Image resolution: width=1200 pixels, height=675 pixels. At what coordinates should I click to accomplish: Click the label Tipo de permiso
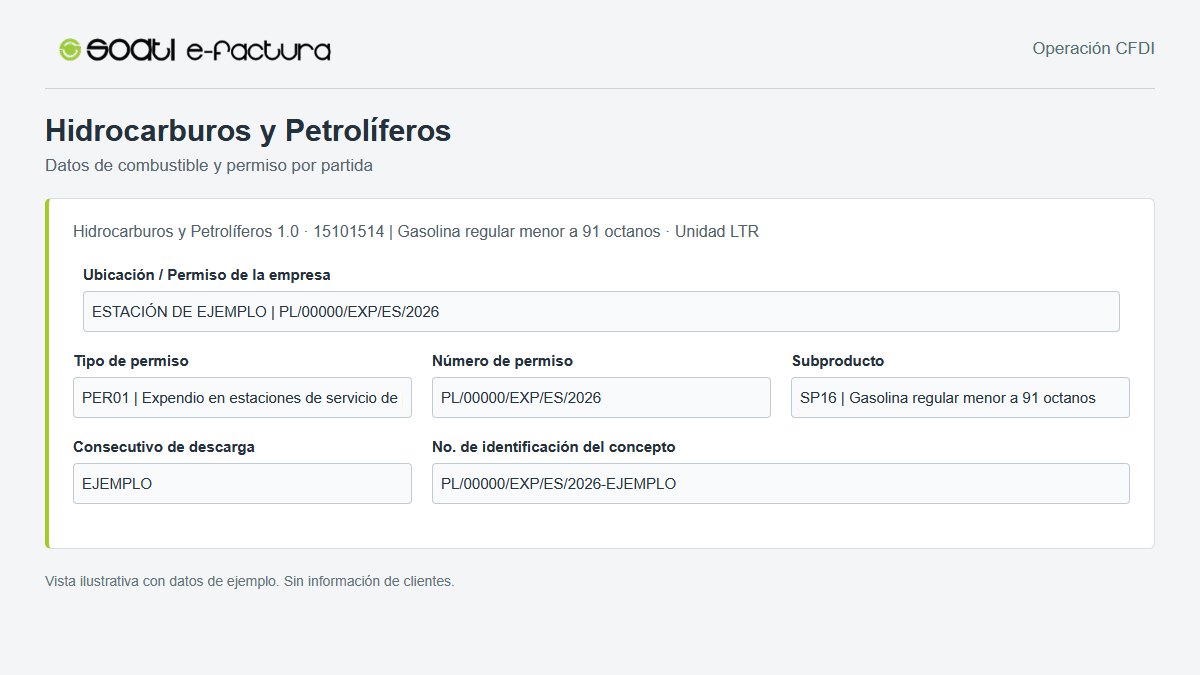[131, 361]
